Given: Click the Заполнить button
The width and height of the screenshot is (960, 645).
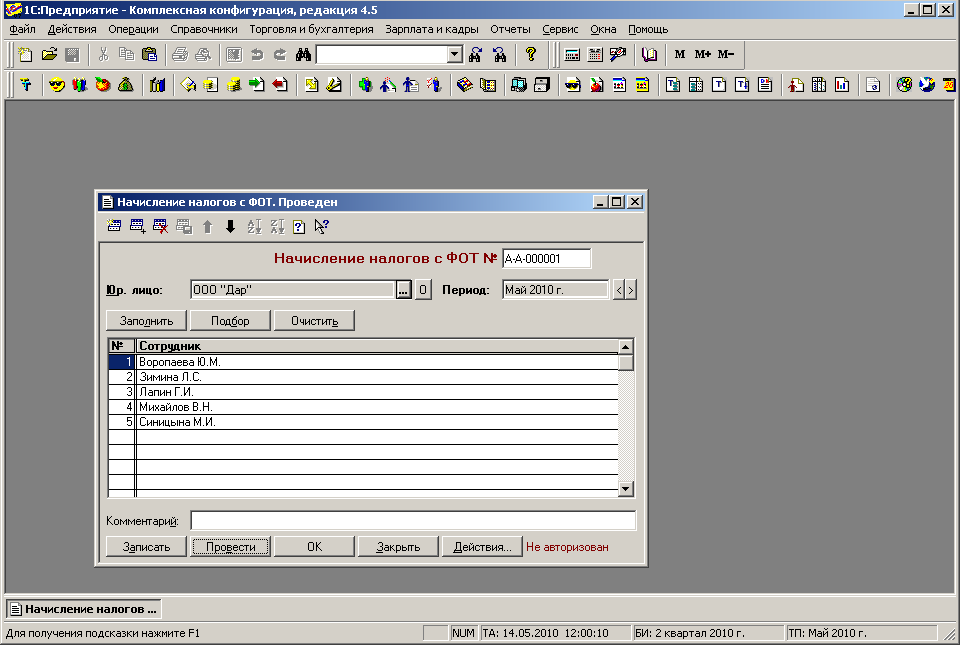Looking at the screenshot, I should (146, 321).
